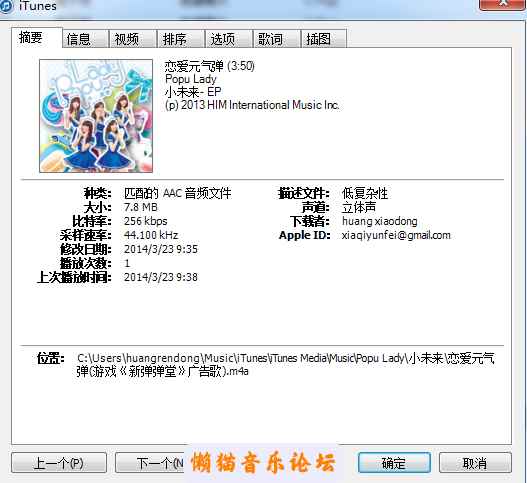The height and width of the screenshot is (483, 527).
Task: Close the iTunes dialog window
Action: (x=503, y=5)
